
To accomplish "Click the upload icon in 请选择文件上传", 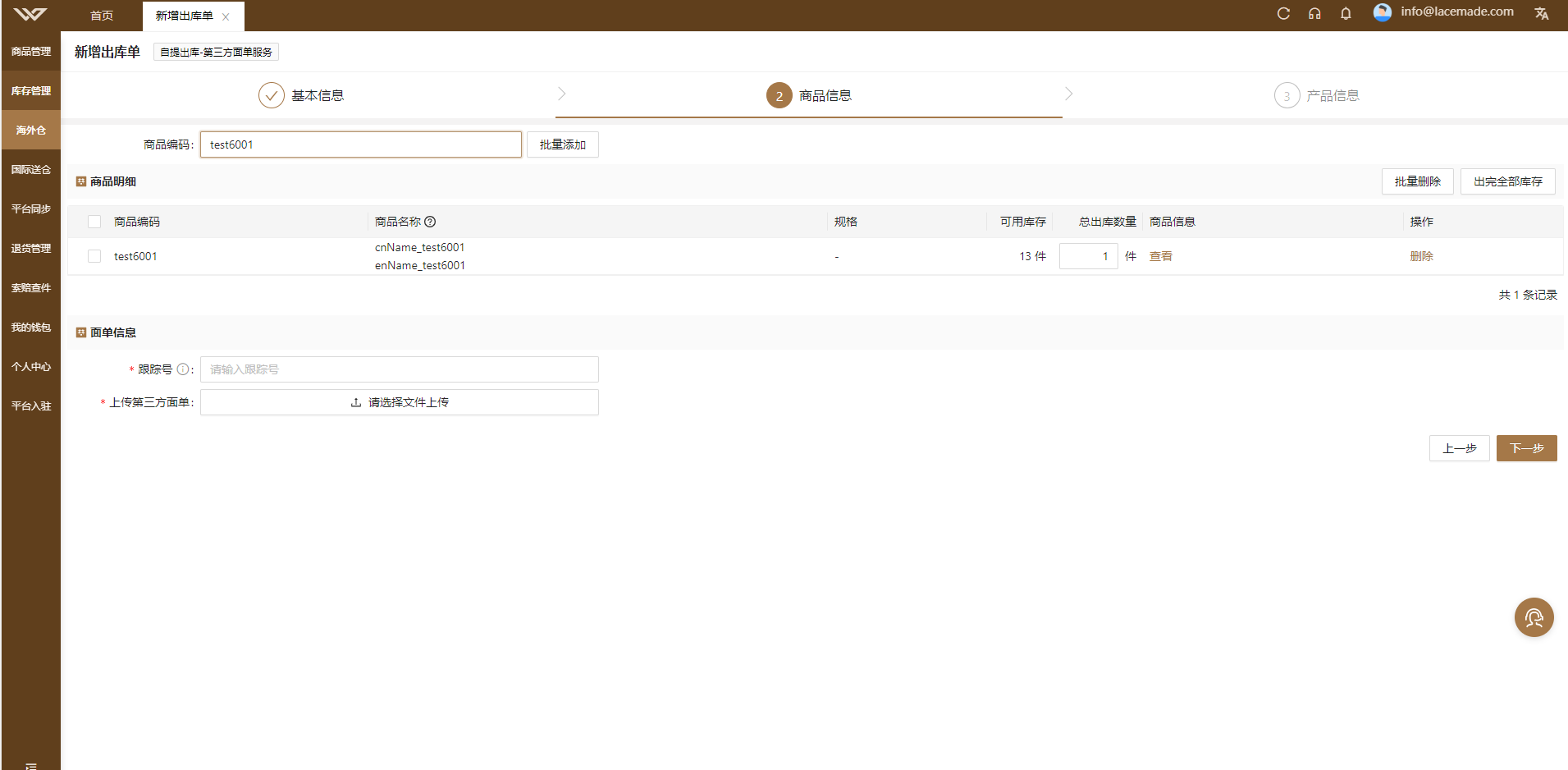I will click(x=356, y=402).
